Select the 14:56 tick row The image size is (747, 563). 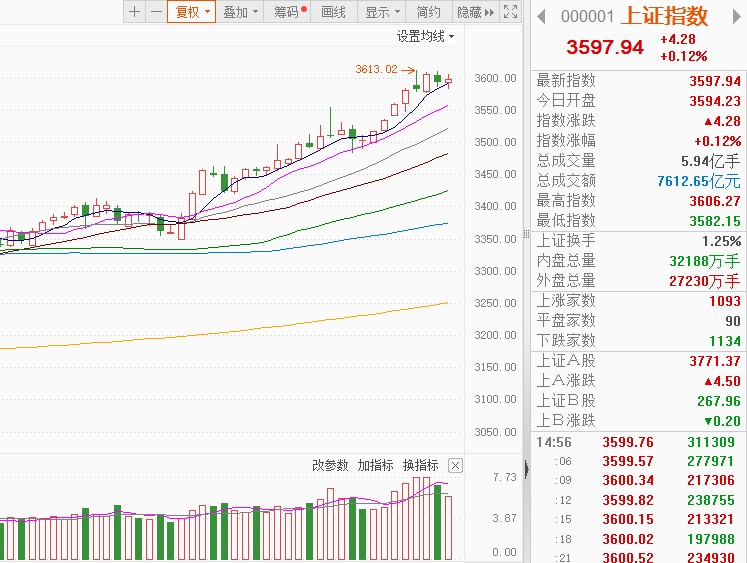tap(636, 442)
